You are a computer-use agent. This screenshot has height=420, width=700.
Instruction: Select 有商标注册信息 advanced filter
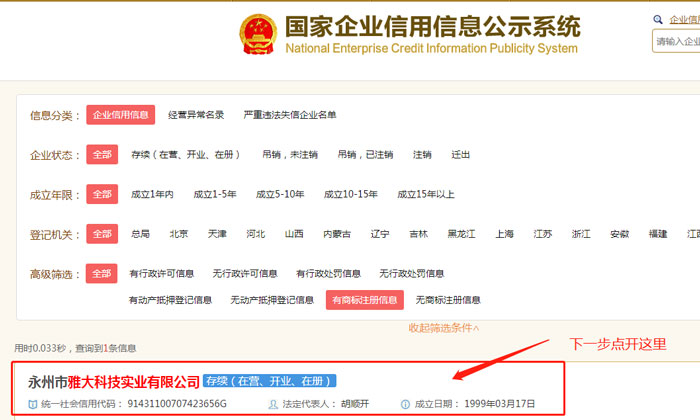click(365, 299)
